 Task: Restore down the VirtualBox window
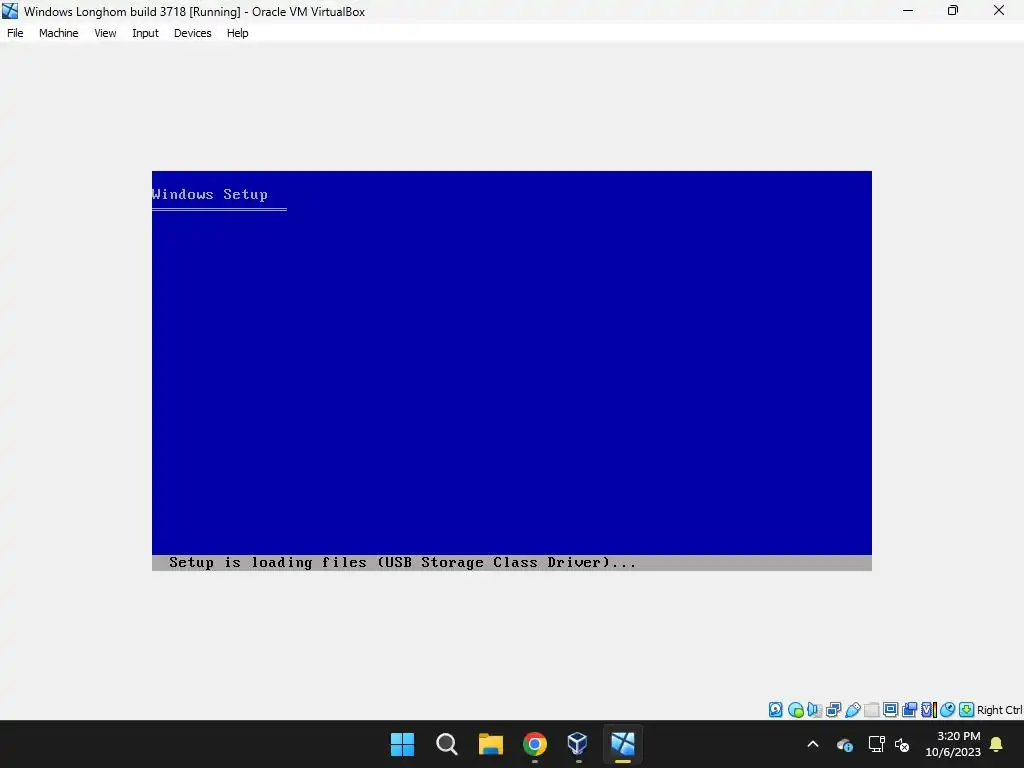(x=953, y=10)
